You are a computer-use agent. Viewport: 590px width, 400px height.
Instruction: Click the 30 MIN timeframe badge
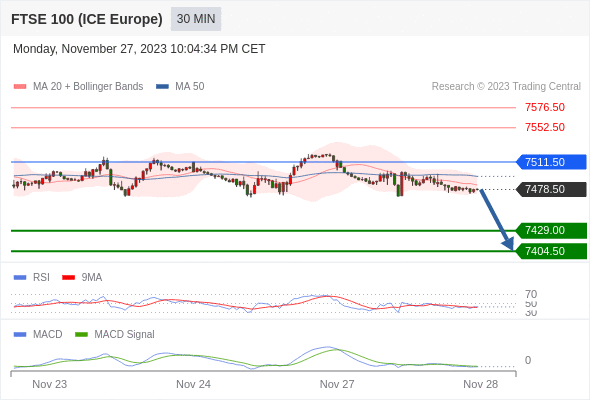(196, 19)
